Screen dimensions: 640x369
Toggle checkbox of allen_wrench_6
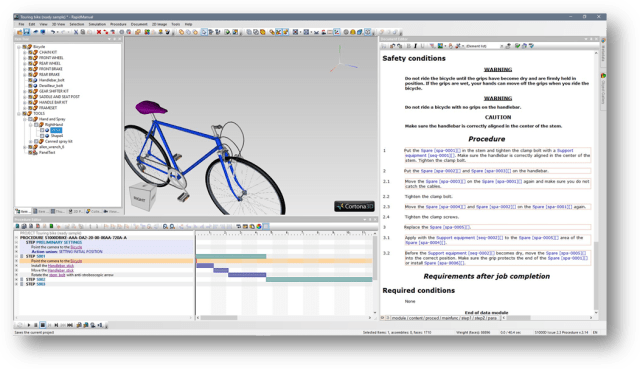[30, 147]
